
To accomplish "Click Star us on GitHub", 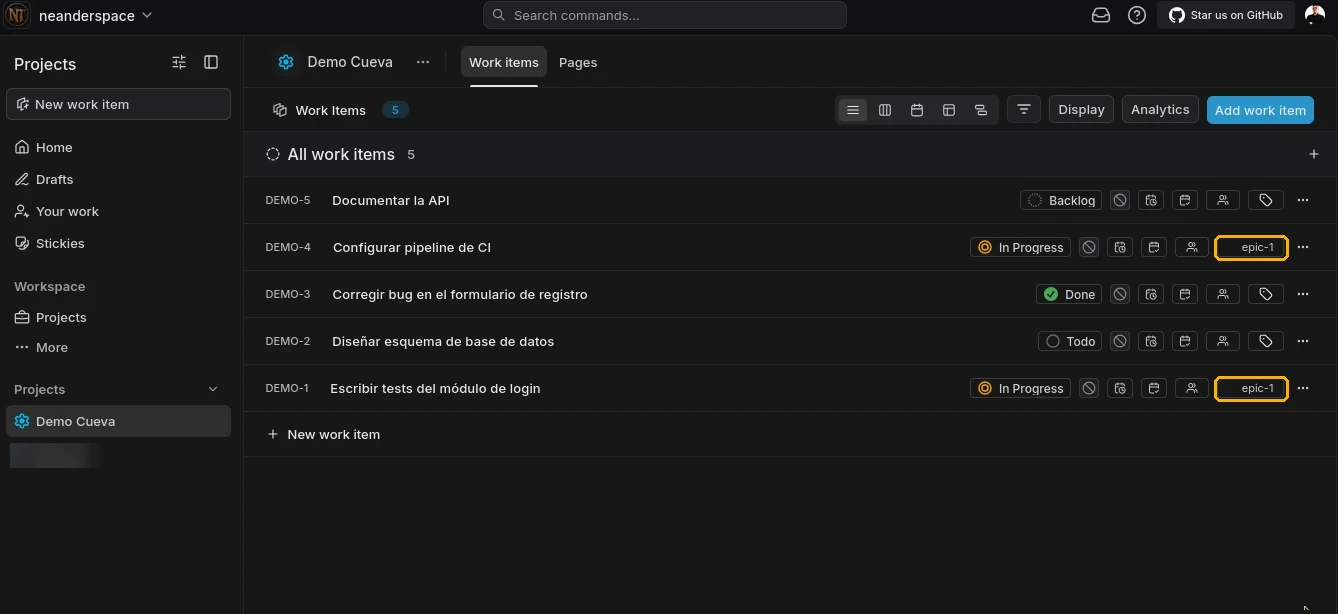I will pyautogui.click(x=1226, y=15).
